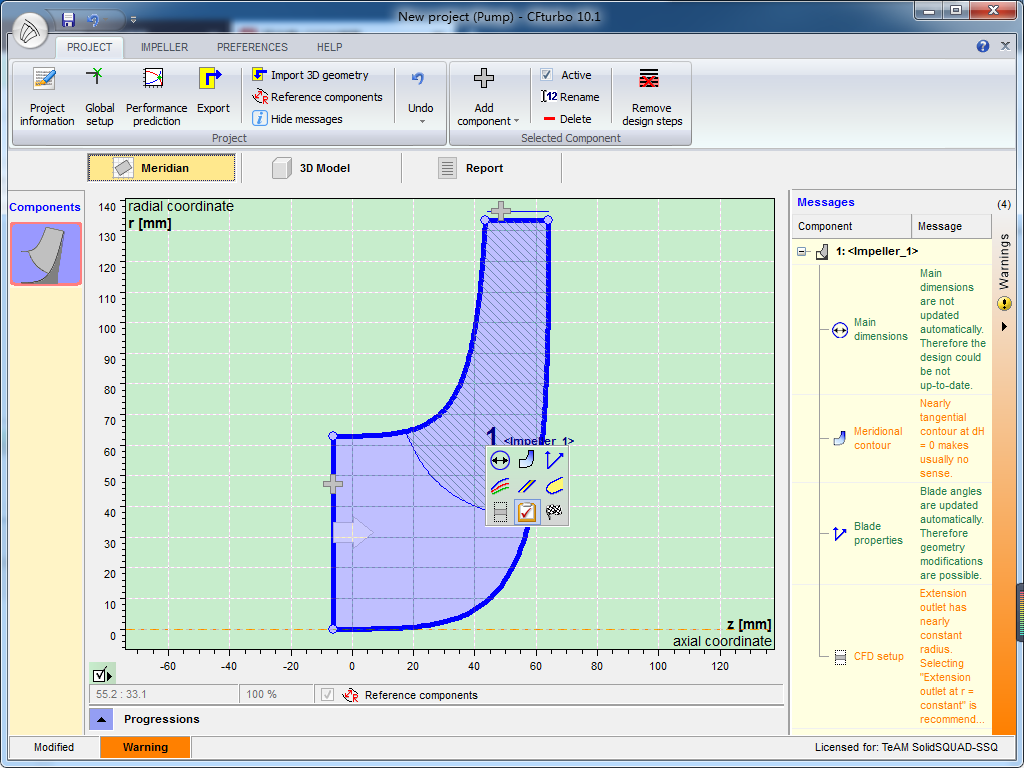Click the Messages panel heading
Screen dimensions: 1024x768
click(825, 202)
